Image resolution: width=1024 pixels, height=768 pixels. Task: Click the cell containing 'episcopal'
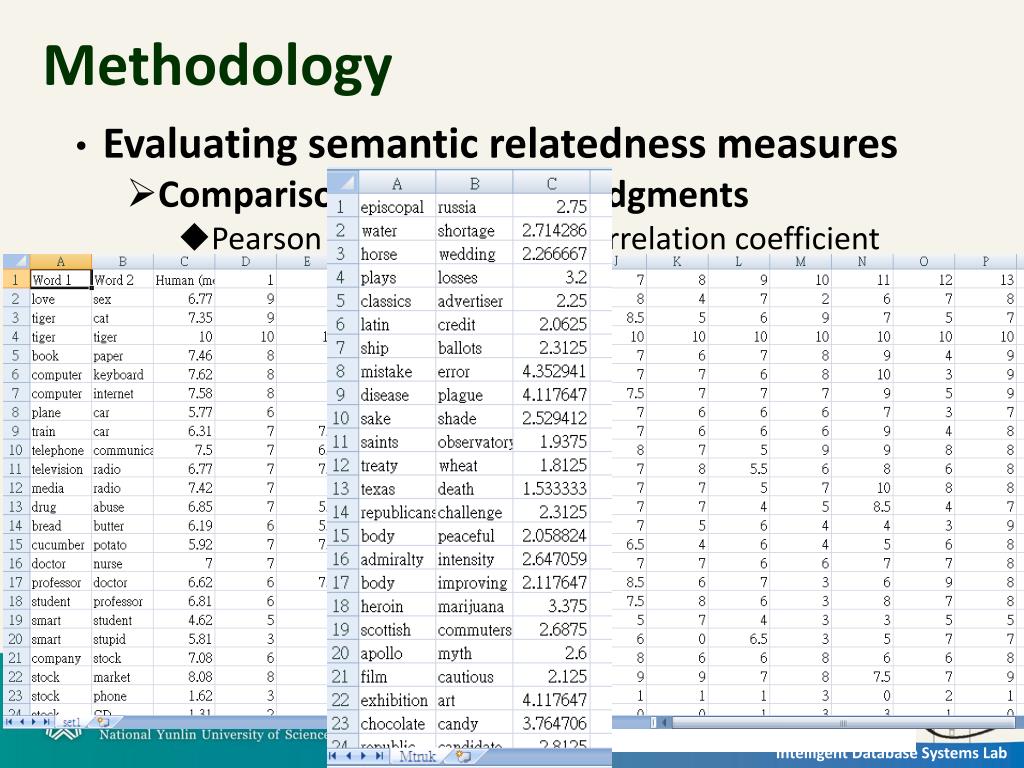[x=397, y=206]
